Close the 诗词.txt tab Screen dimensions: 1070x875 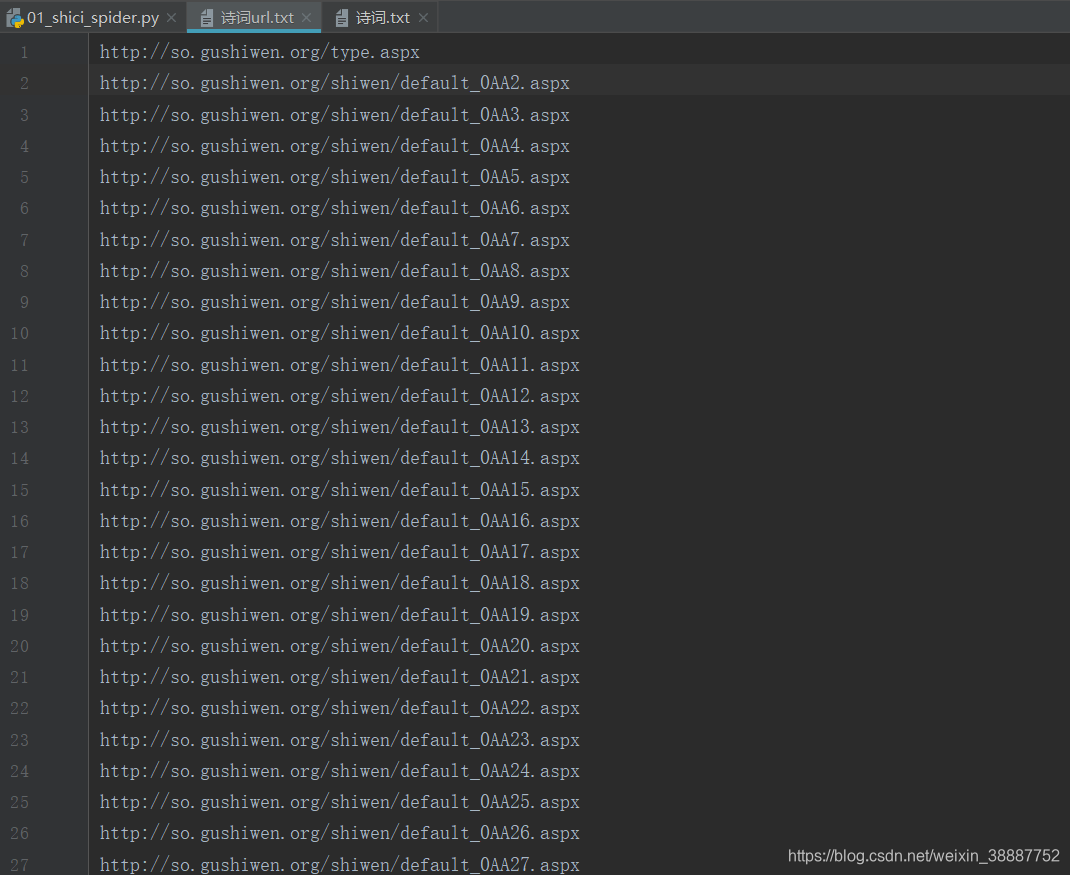423,18
